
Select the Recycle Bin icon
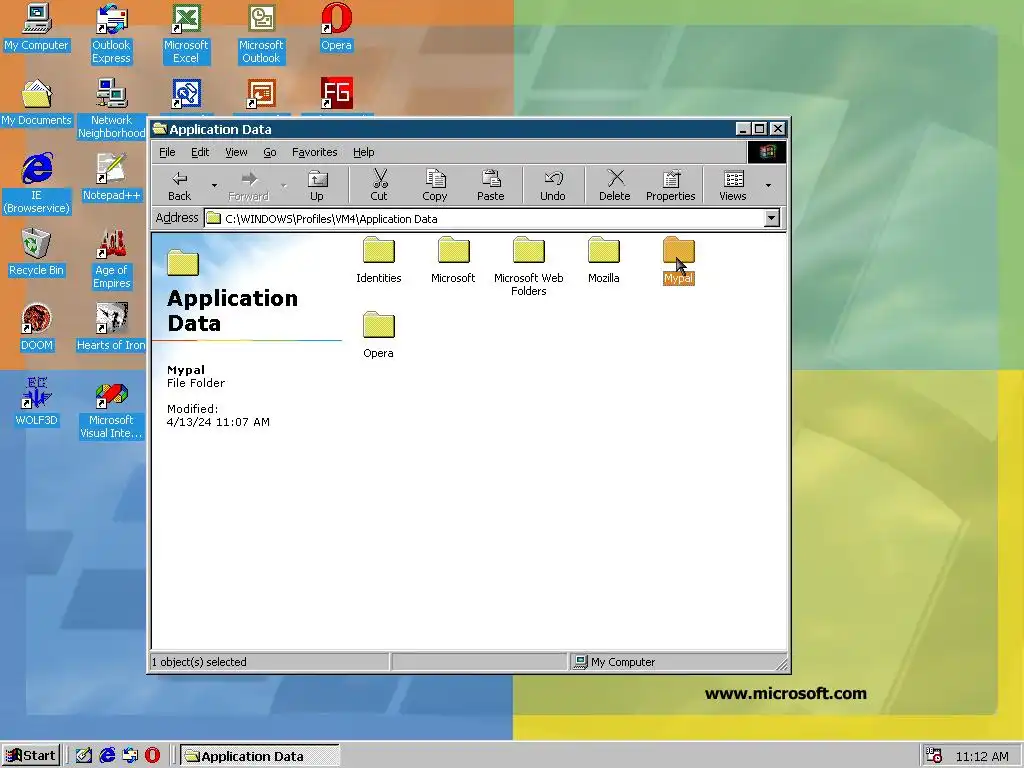[x=37, y=253]
